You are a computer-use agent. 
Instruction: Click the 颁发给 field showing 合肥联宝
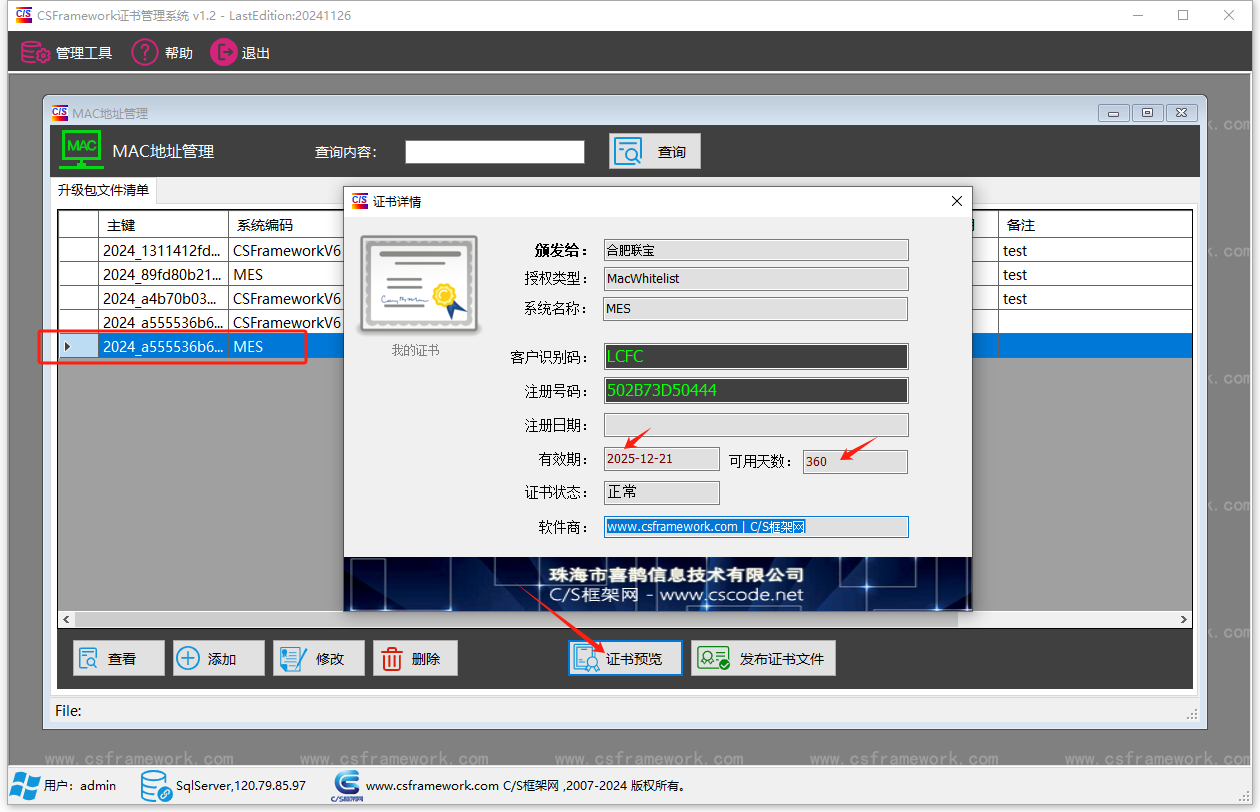(x=756, y=250)
